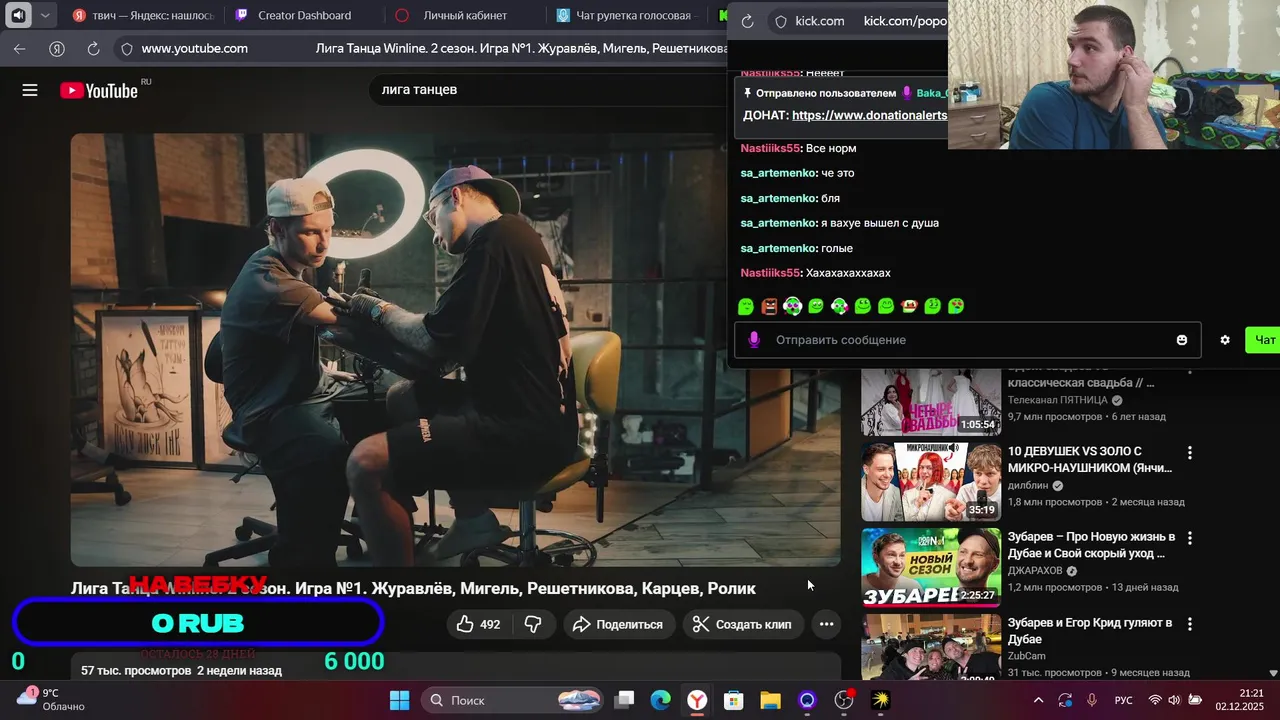The width and height of the screenshot is (1280, 720).
Task: Expand the tab list chevron
Action: pos(45,15)
